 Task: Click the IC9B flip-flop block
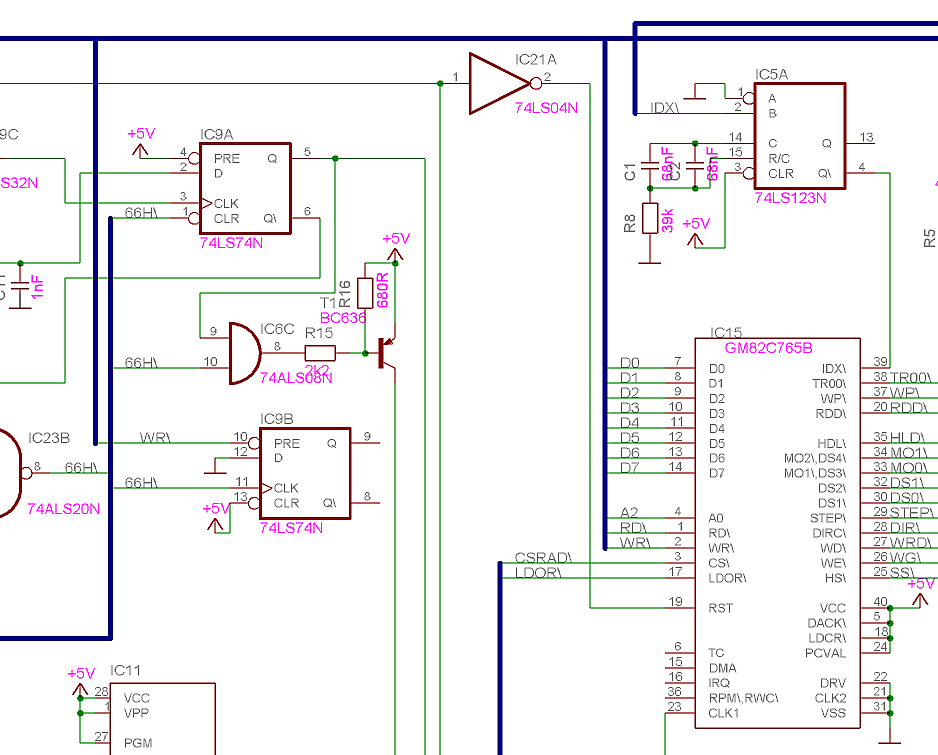305,473
